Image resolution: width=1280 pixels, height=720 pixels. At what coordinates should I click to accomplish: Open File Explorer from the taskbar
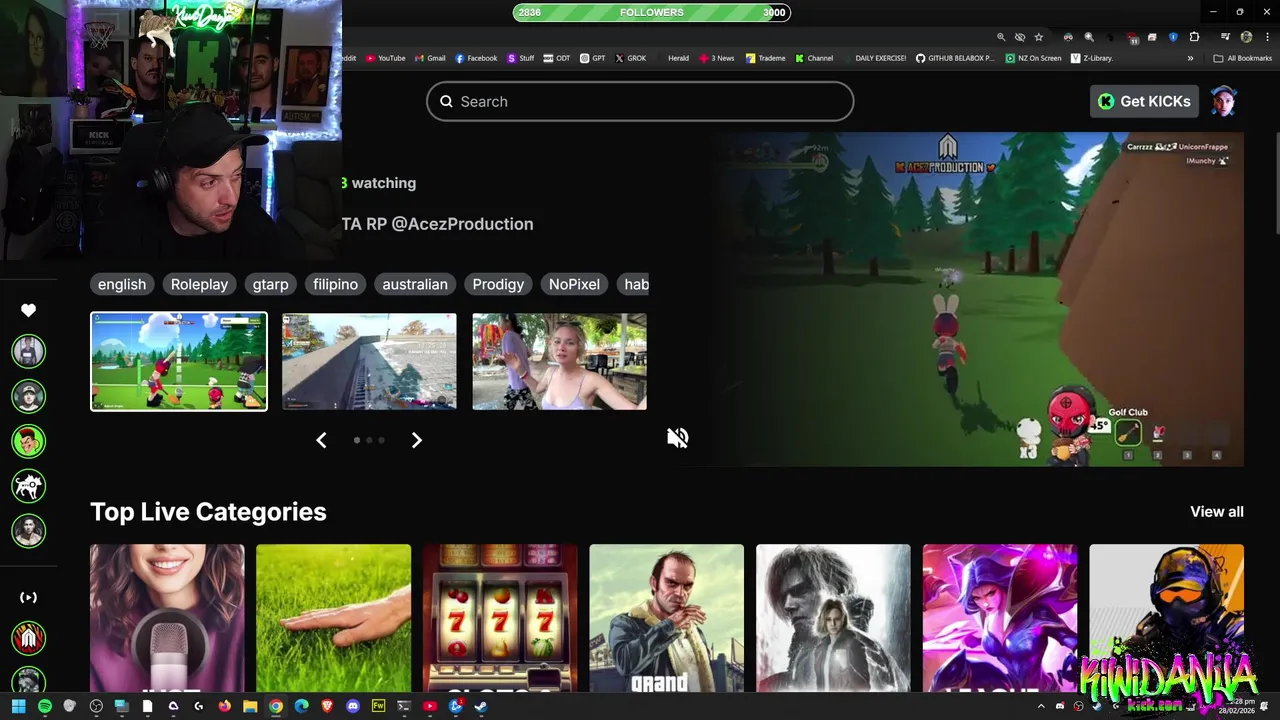click(250, 706)
